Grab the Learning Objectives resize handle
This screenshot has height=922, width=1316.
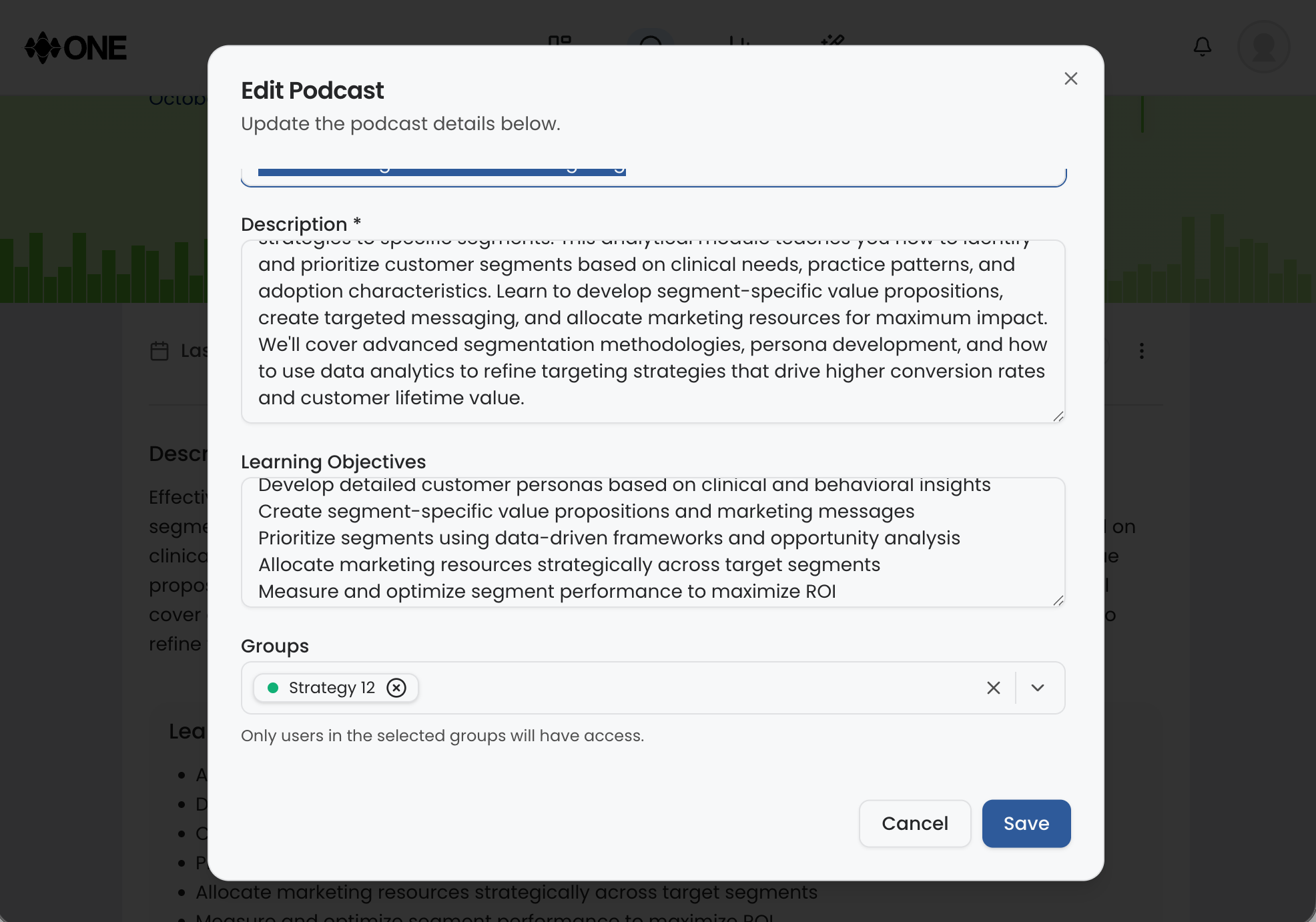tap(1058, 600)
